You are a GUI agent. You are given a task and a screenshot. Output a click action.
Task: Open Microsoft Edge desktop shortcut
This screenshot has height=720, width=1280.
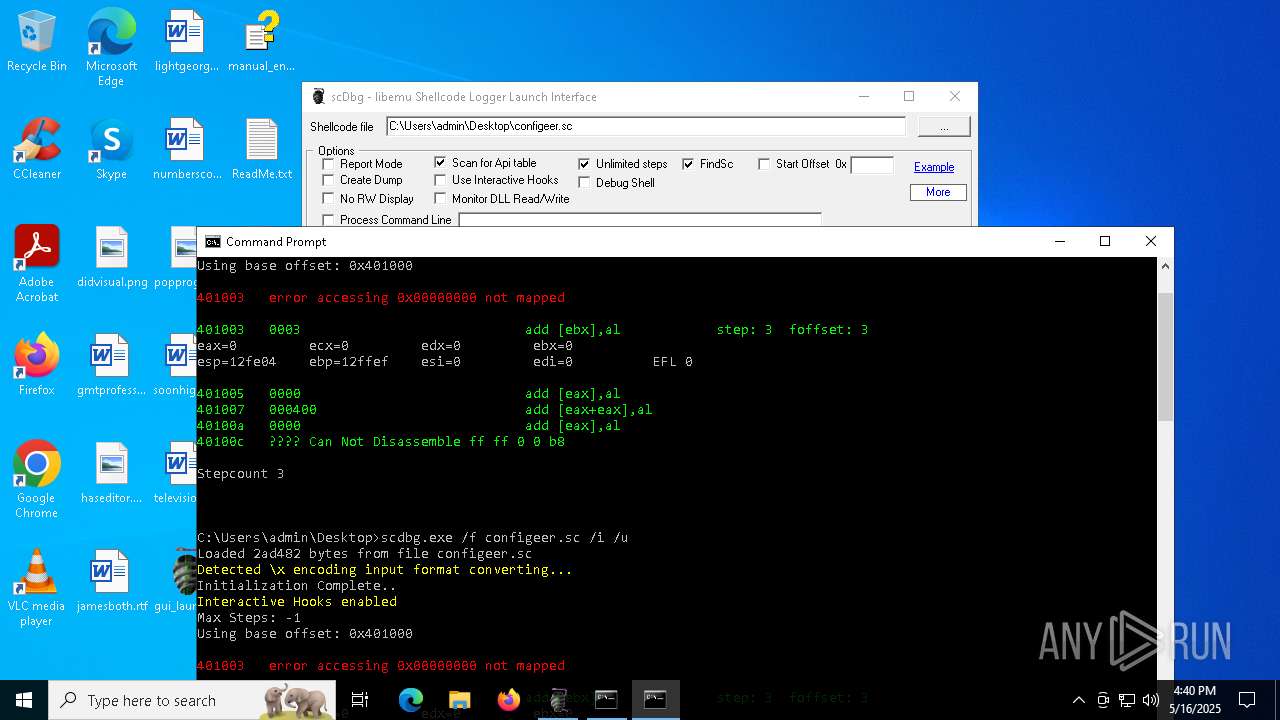pyautogui.click(x=111, y=48)
